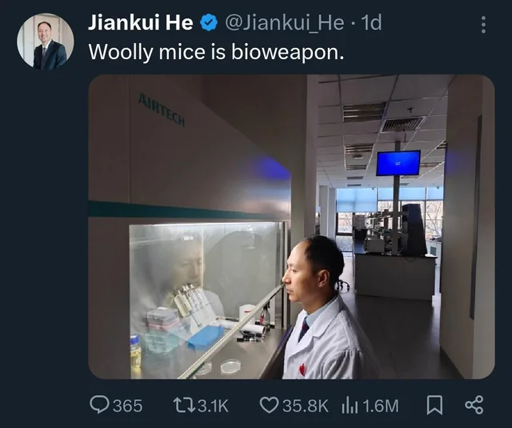
Task: Repost the tweet via the retweet arrows icon
Action: (x=184, y=405)
